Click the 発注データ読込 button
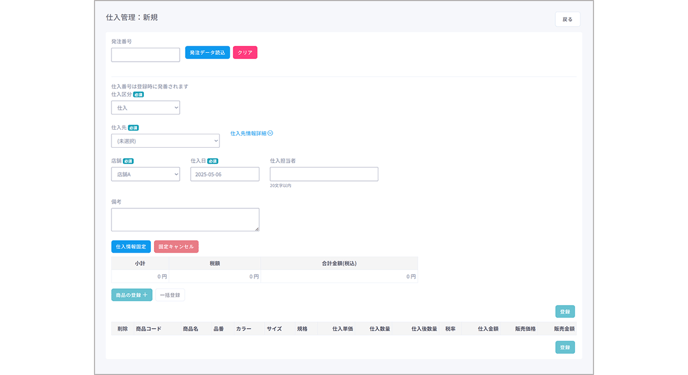The image size is (688, 375). pos(207,53)
